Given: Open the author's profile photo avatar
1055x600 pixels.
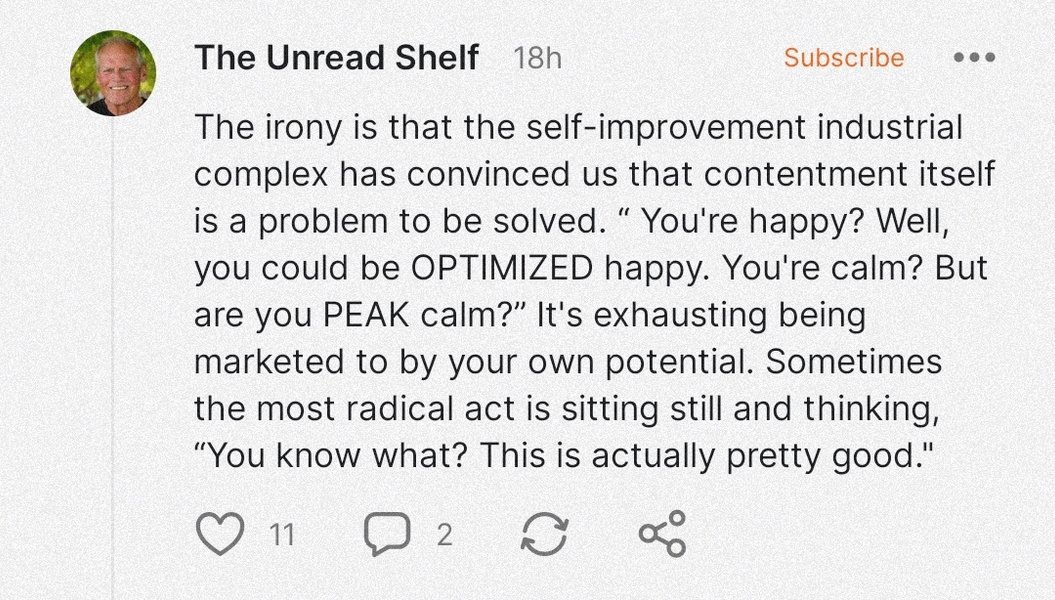Looking at the screenshot, I should coord(113,73).
